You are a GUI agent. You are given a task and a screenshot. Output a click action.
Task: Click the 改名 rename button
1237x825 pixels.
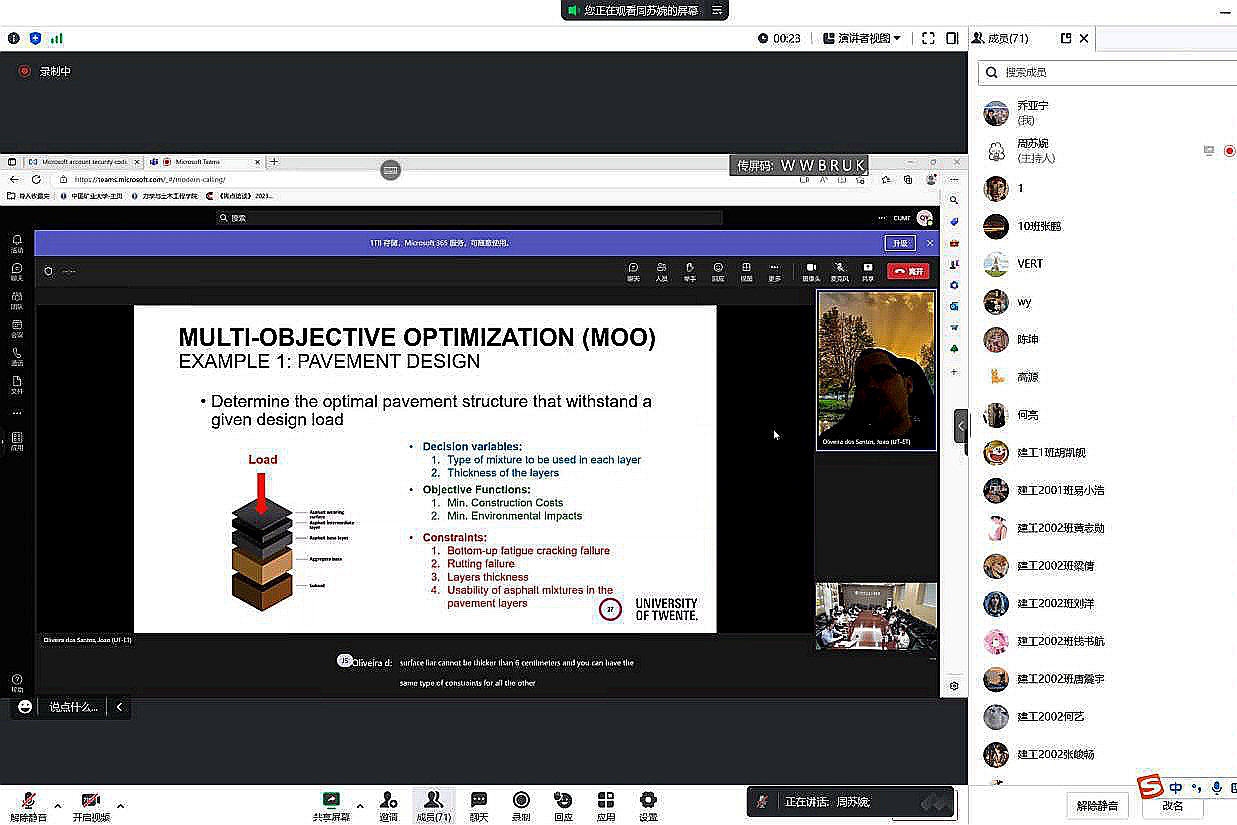tap(1172, 806)
